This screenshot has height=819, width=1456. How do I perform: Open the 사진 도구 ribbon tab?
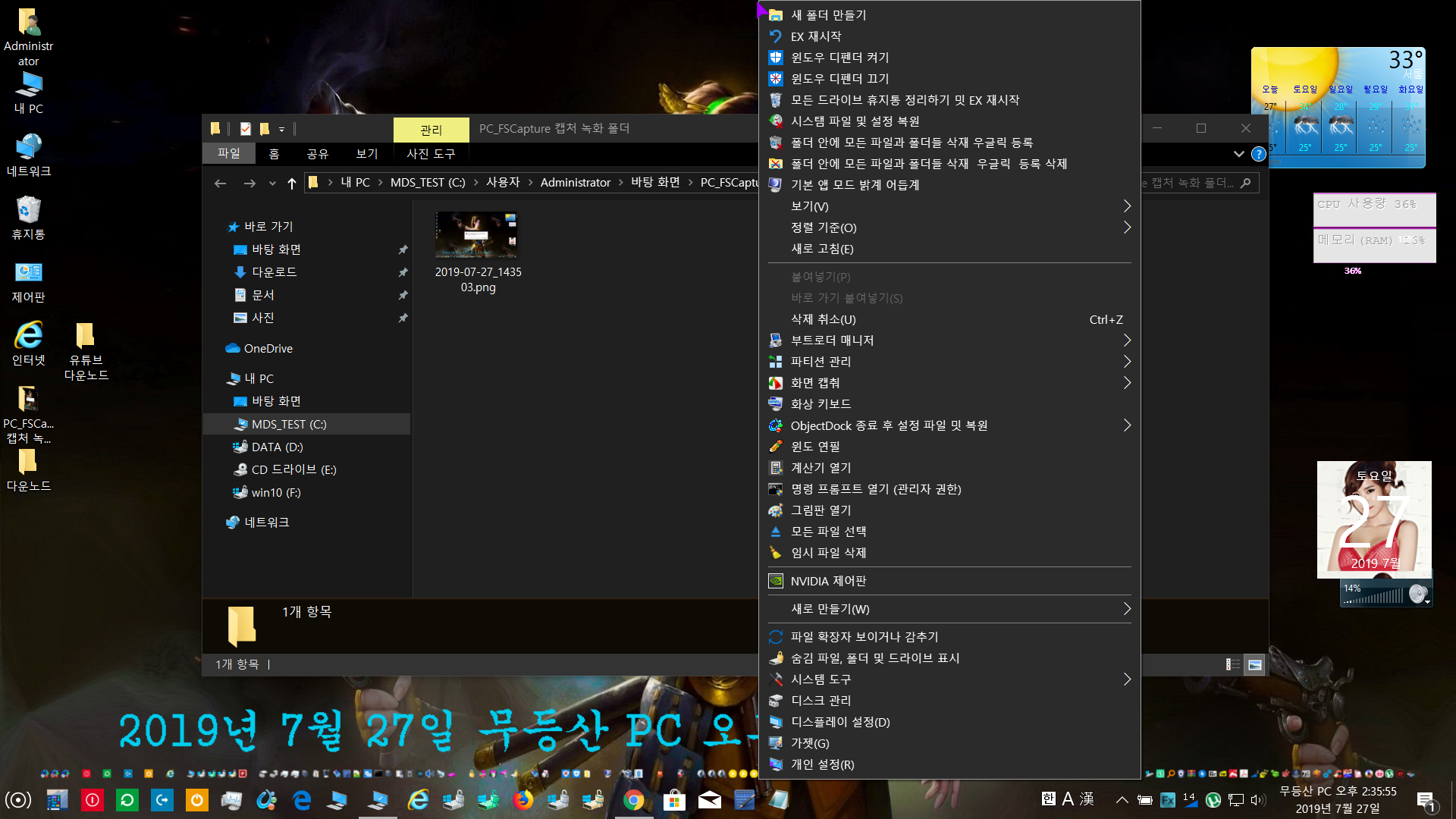(x=431, y=154)
